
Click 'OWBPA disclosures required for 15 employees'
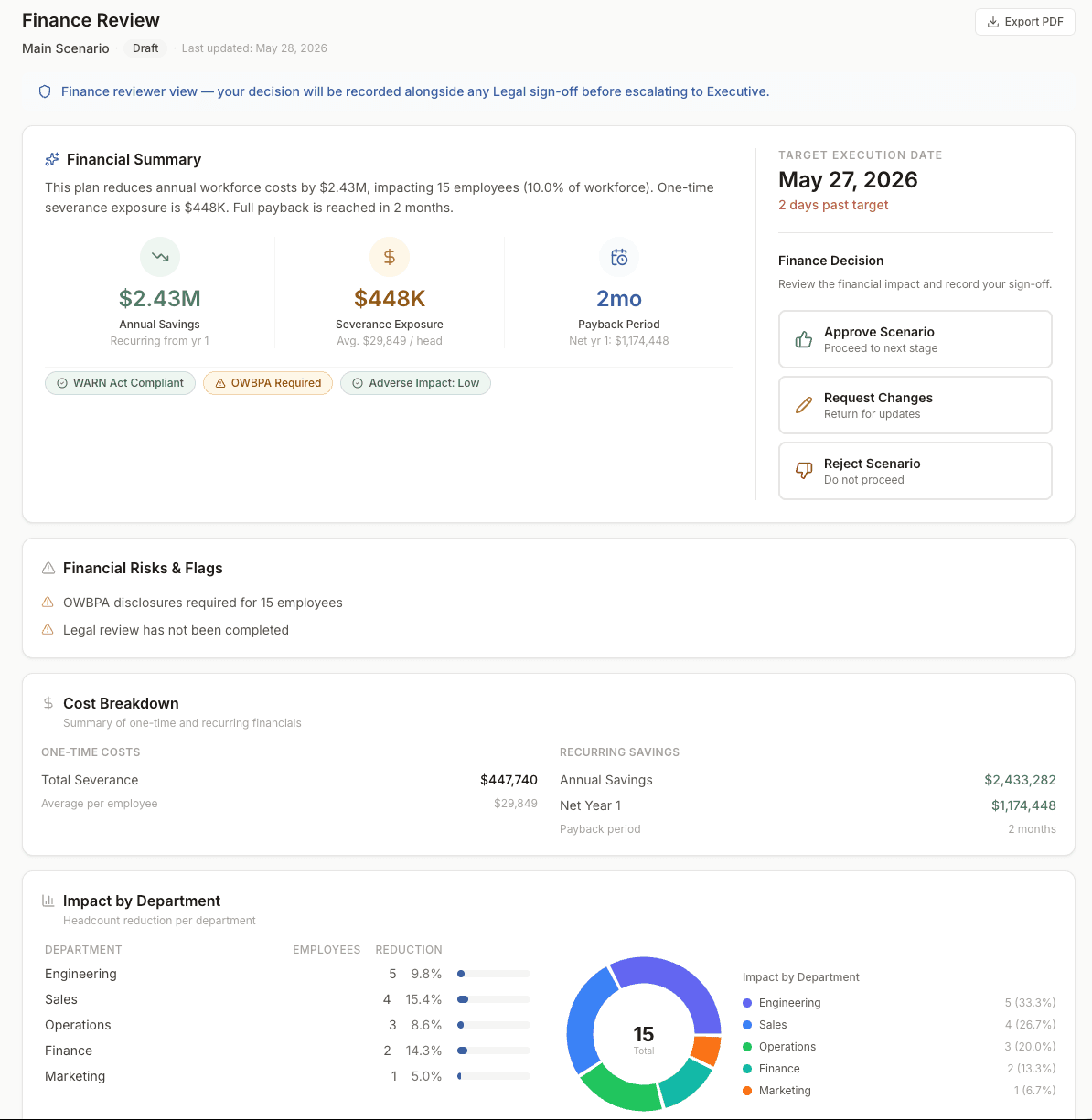pos(203,603)
